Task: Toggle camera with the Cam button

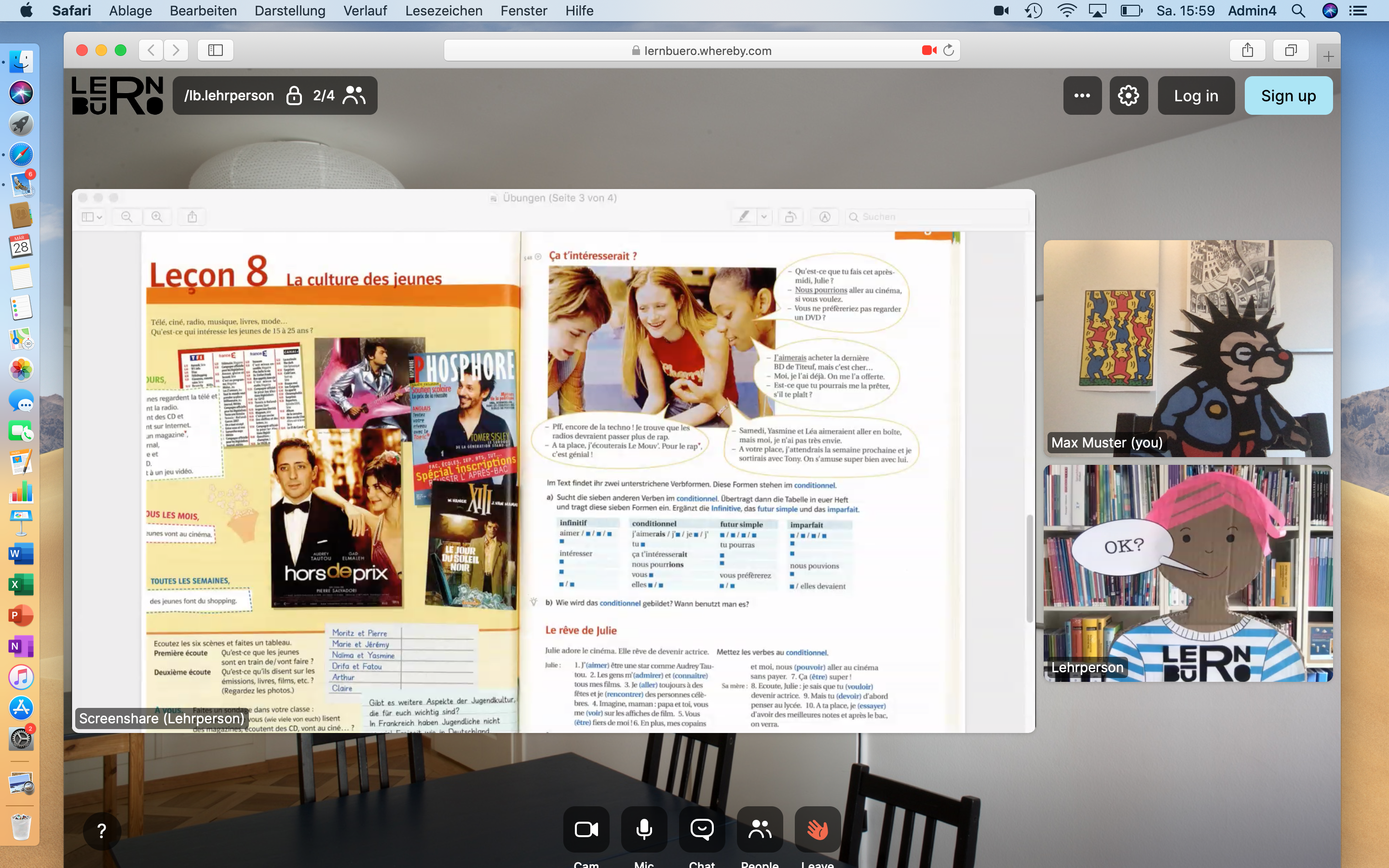Action: [x=586, y=829]
